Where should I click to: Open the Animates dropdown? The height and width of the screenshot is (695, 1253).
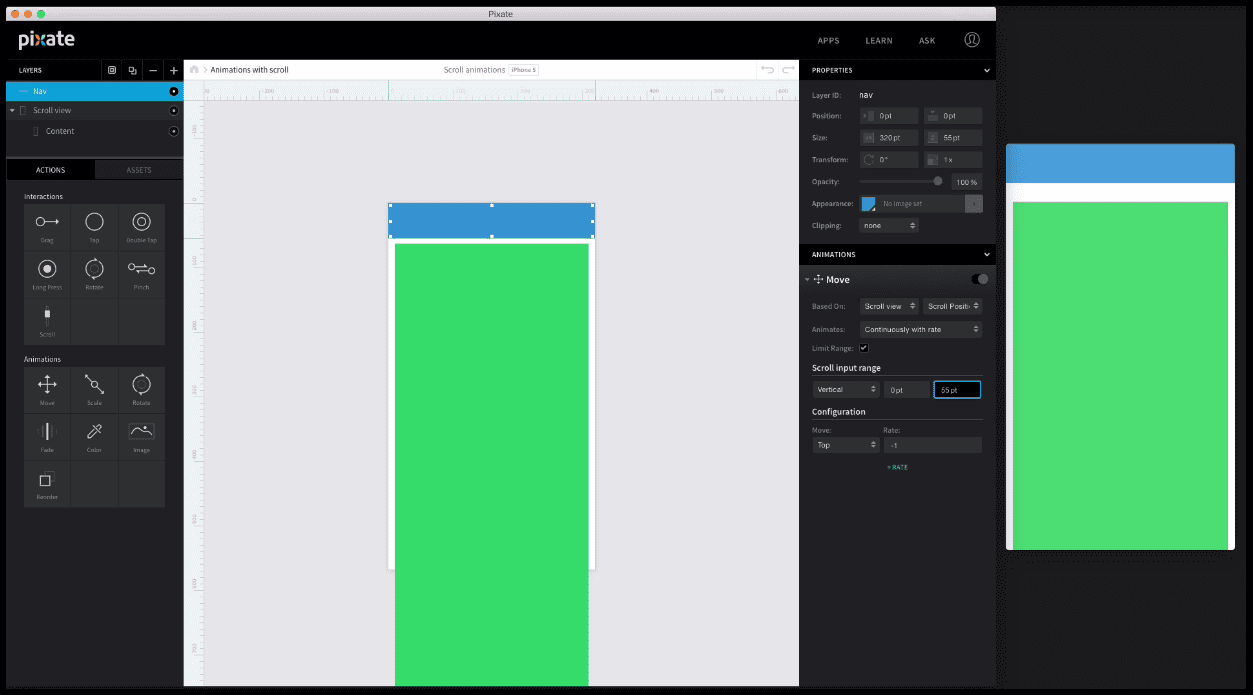click(x=920, y=329)
